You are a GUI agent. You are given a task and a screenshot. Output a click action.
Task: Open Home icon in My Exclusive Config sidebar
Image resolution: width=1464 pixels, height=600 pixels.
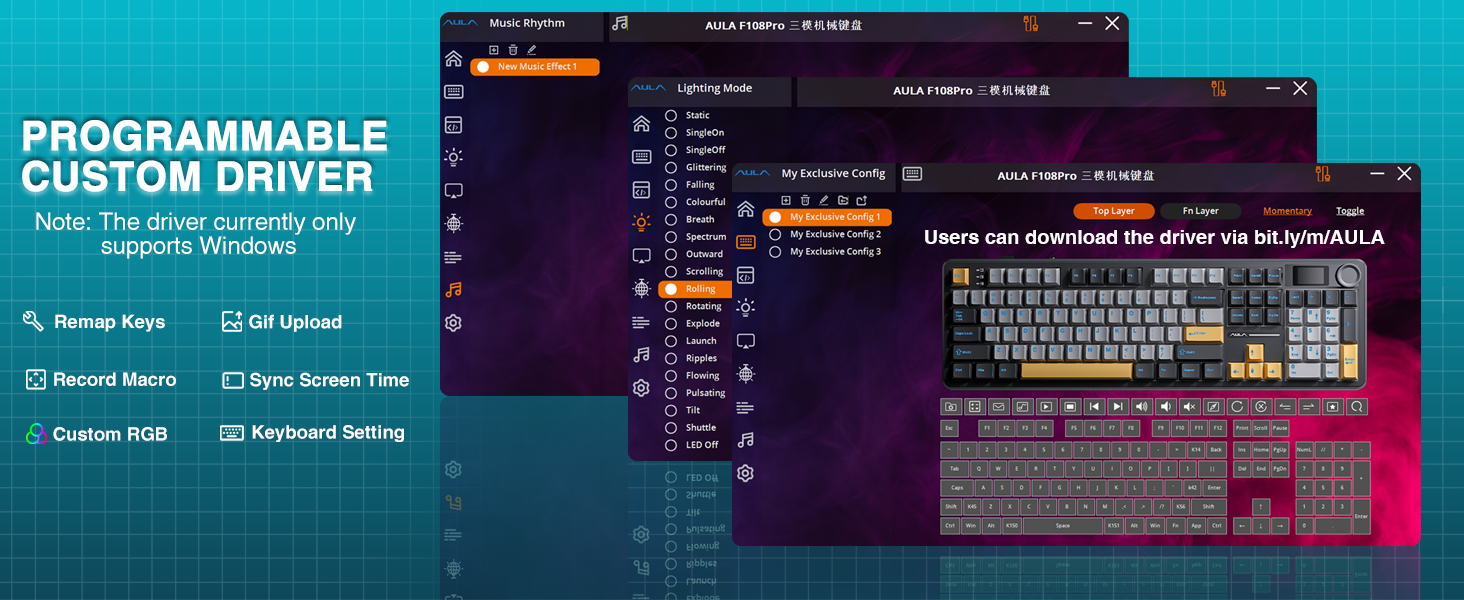(745, 209)
